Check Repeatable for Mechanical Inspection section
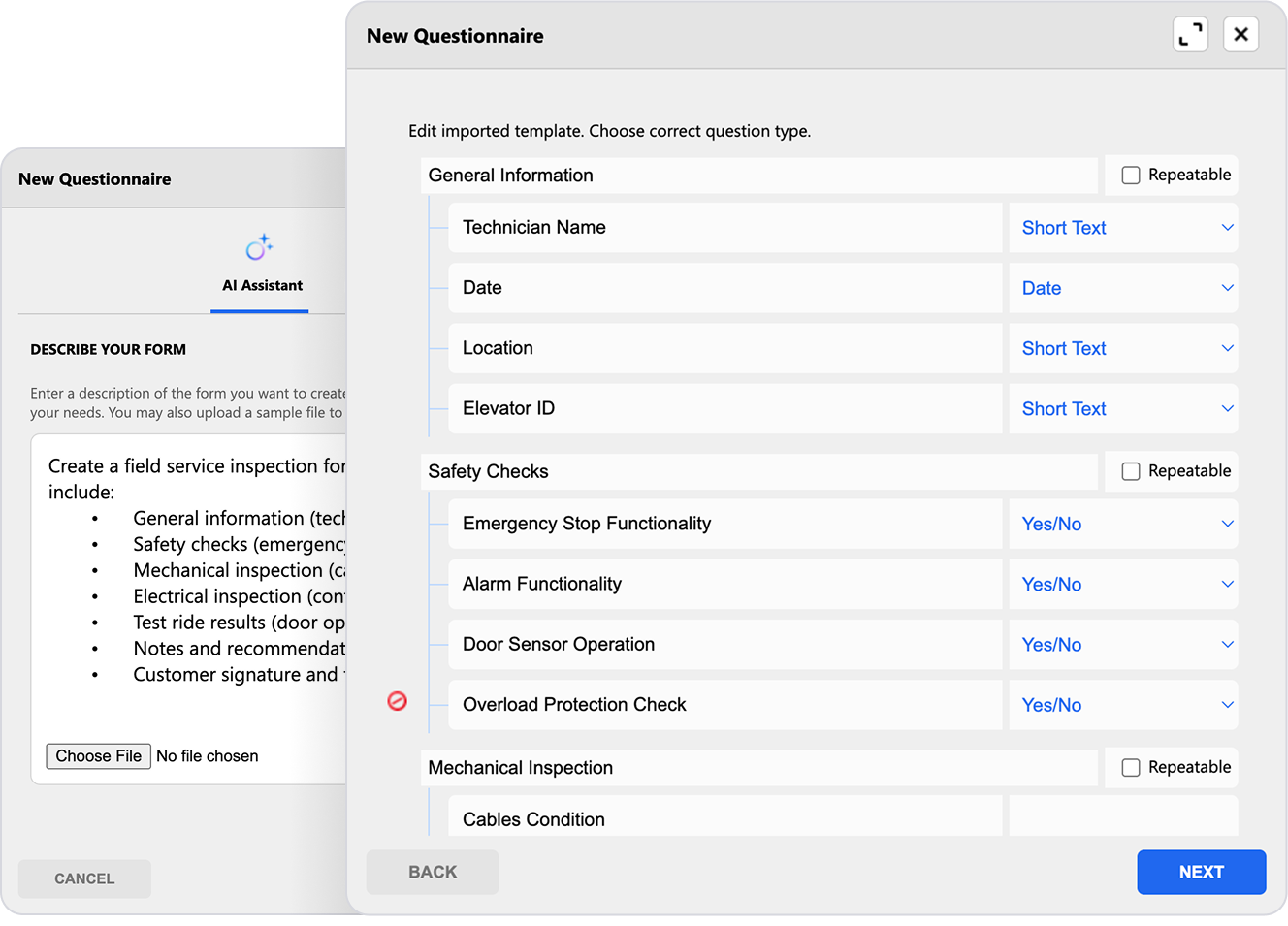 click(x=1131, y=768)
